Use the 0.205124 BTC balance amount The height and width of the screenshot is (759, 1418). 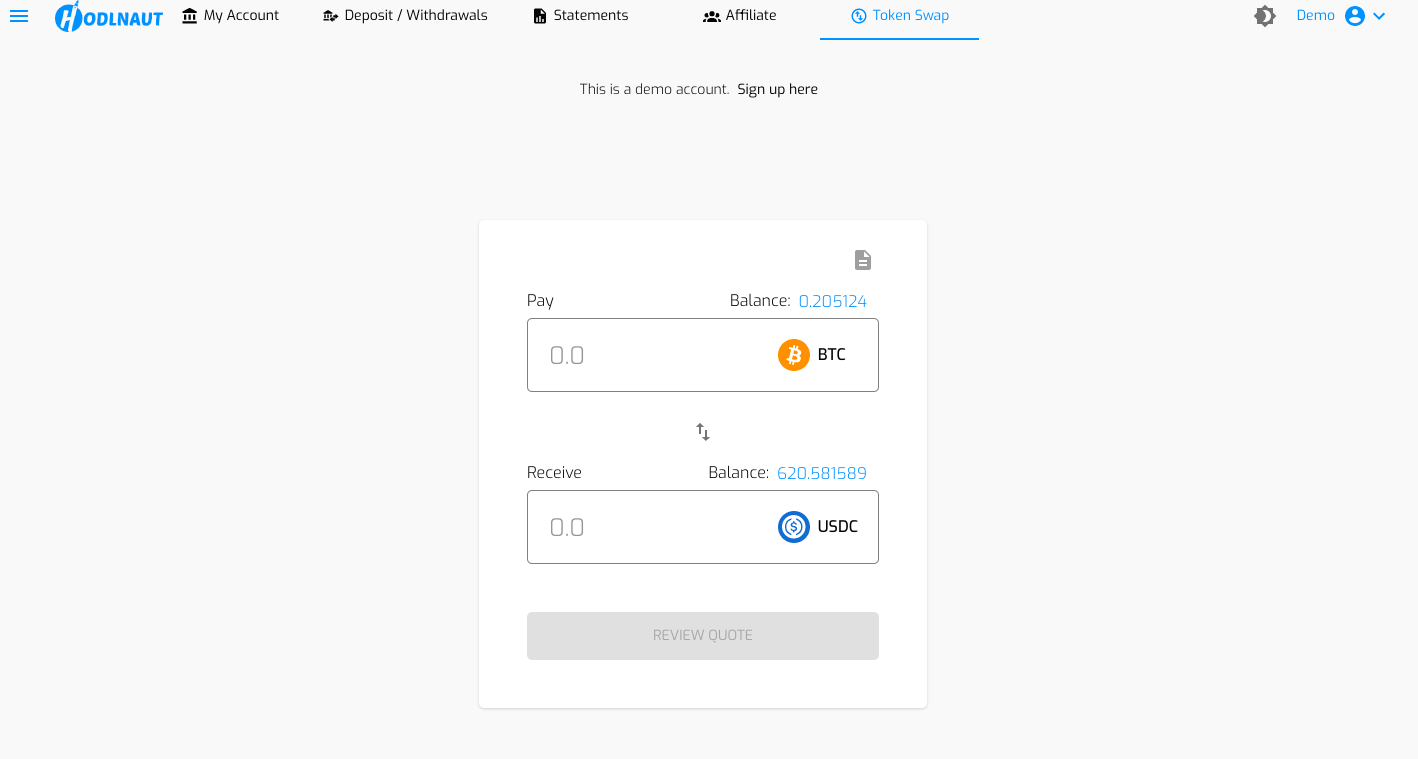click(x=833, y=301)
